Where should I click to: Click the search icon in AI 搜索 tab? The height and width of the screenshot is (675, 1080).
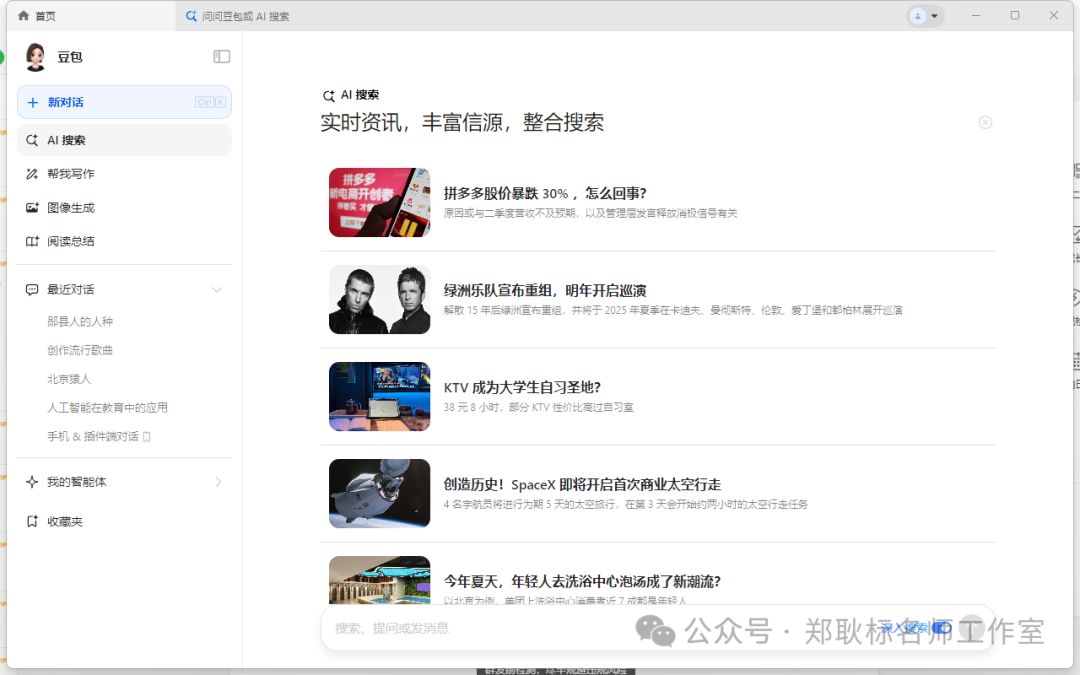(191, 16)
